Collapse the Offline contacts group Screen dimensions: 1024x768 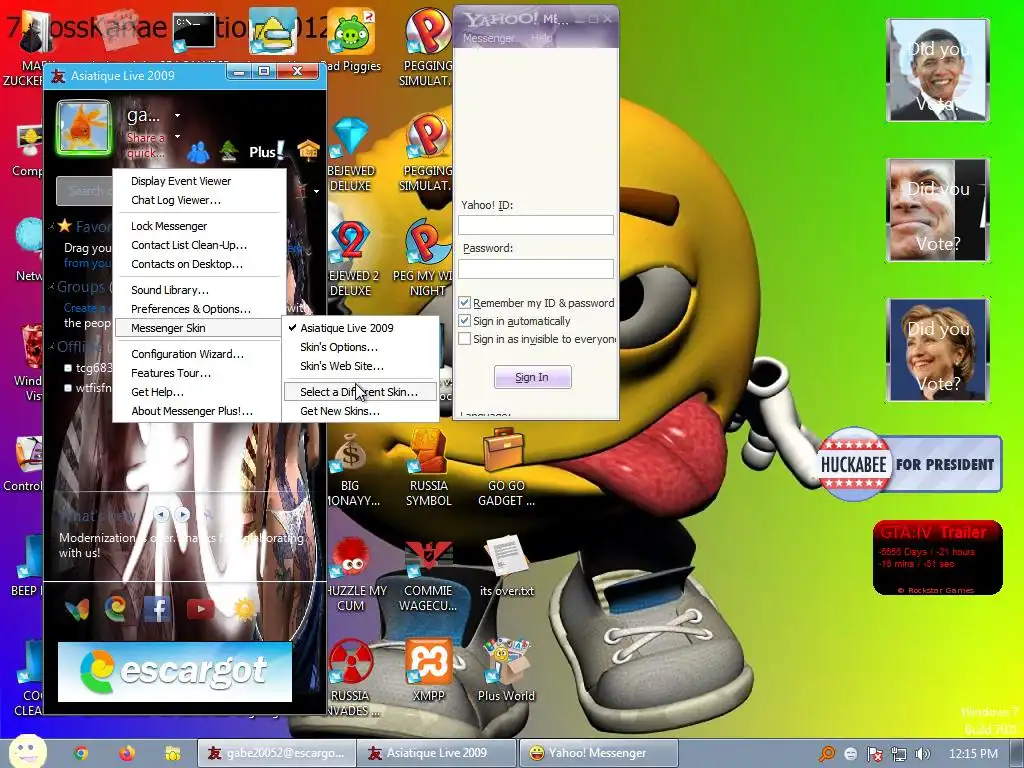pyautogui.click(x=51, y=346)
